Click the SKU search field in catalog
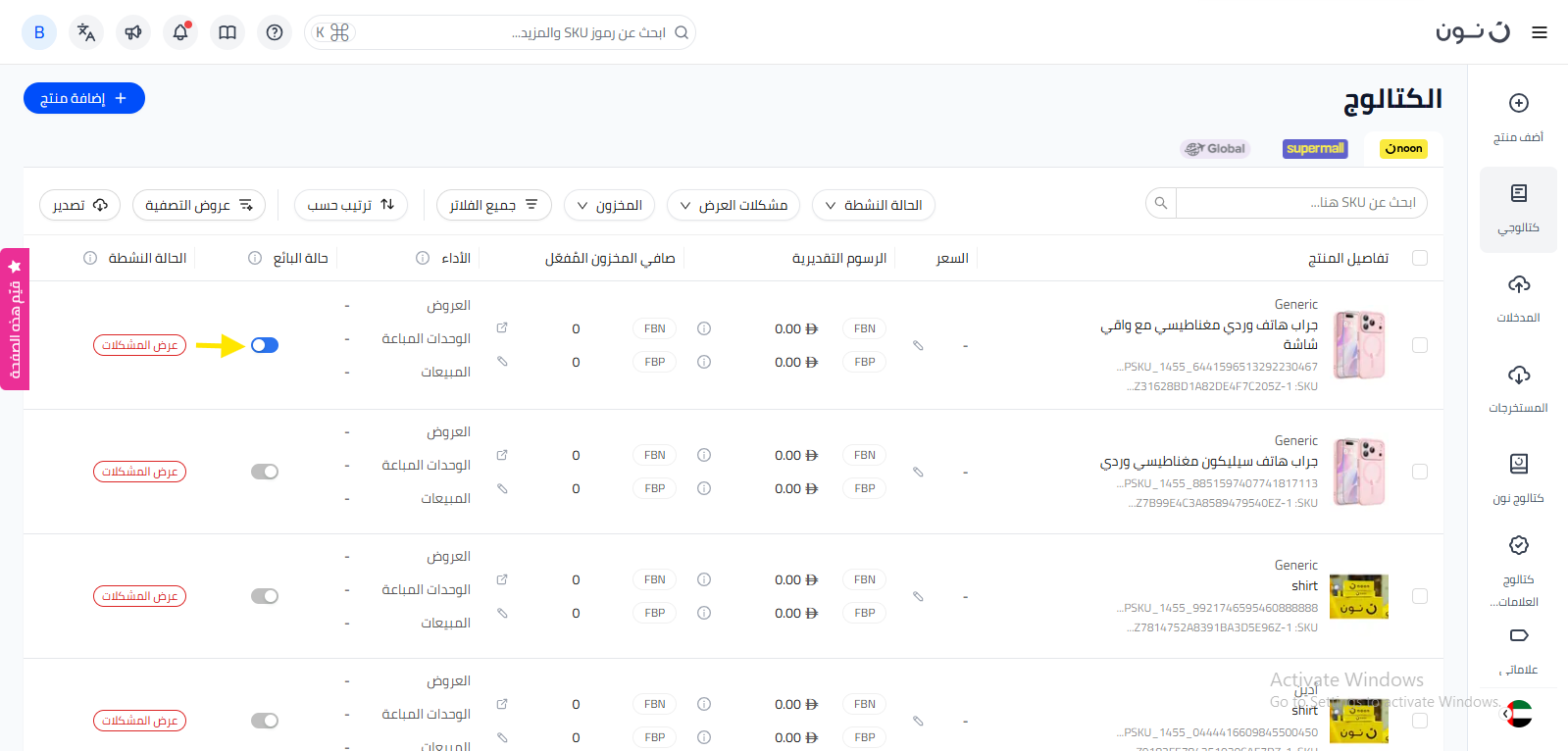 point(1300,203)
